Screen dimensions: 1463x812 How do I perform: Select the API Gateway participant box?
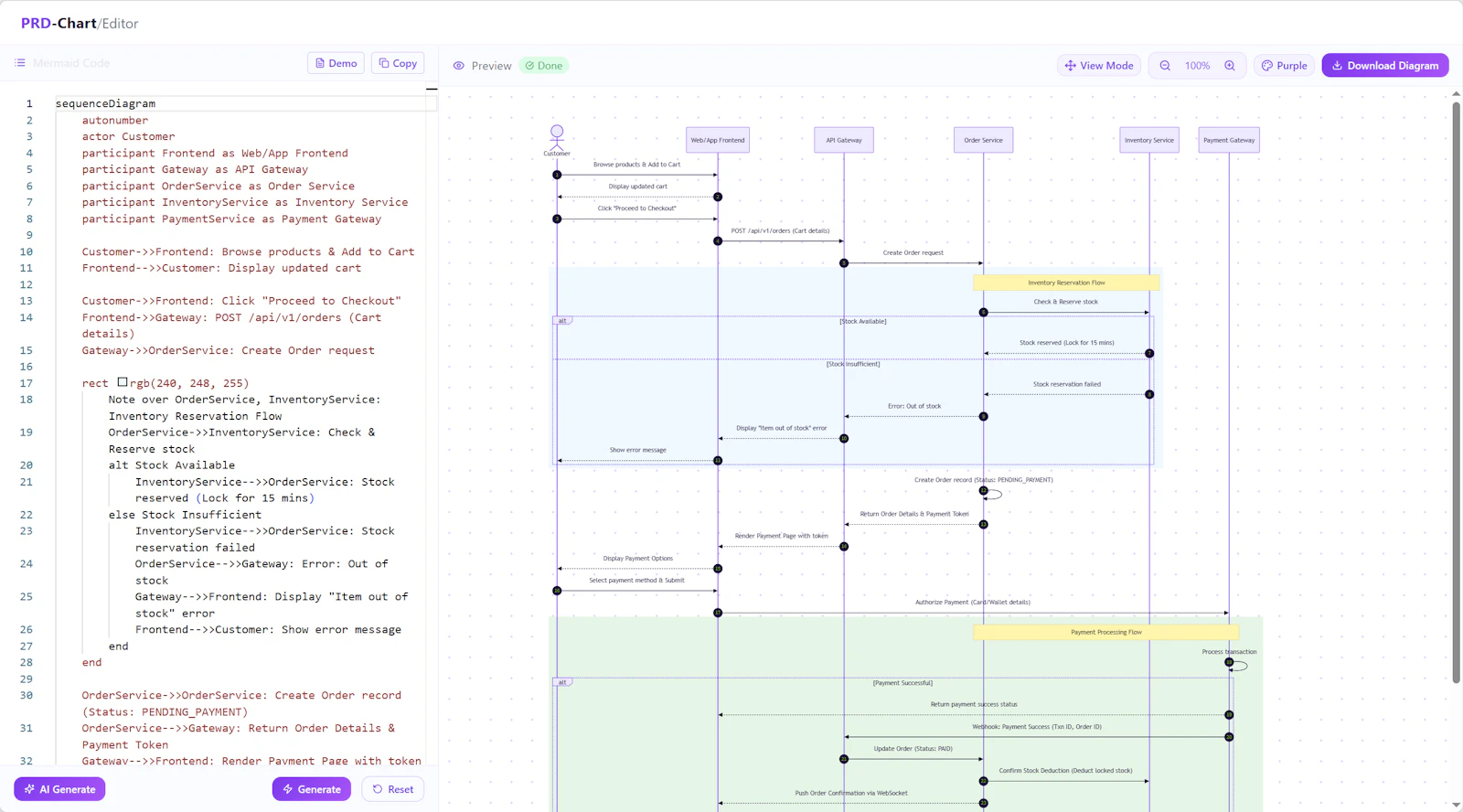844,140
